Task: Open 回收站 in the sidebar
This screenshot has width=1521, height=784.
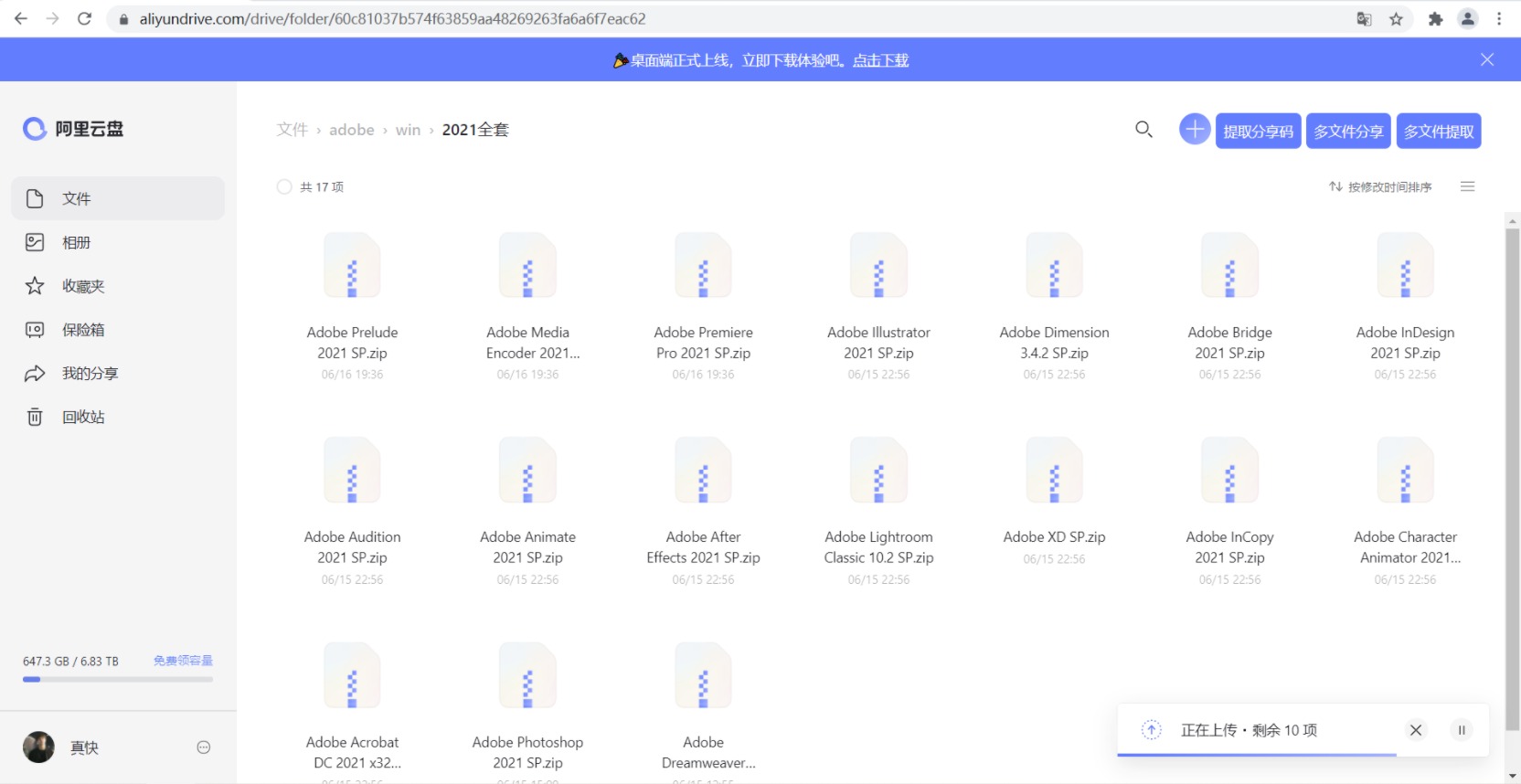Action: [x=118, y=417]
